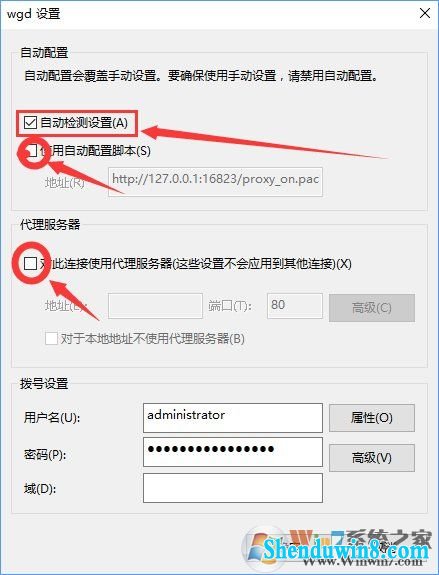Uncheck the 自动检测设置(A) checkbox

30,122
